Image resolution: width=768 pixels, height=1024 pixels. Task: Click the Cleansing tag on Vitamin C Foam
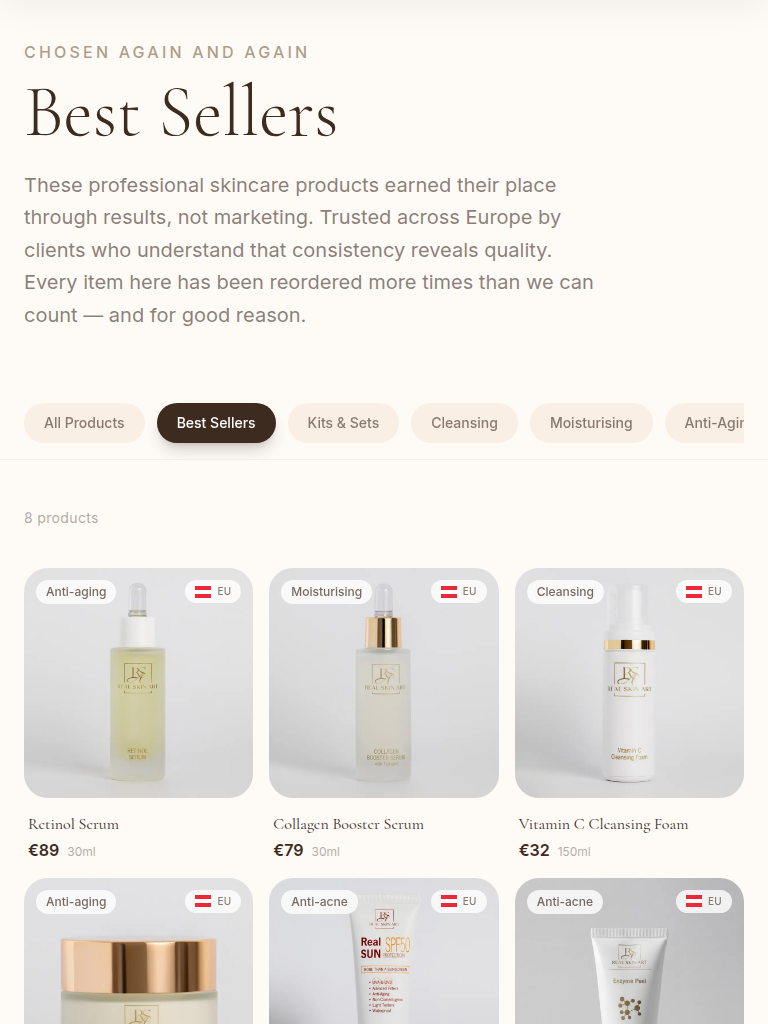tap(565, 592)
